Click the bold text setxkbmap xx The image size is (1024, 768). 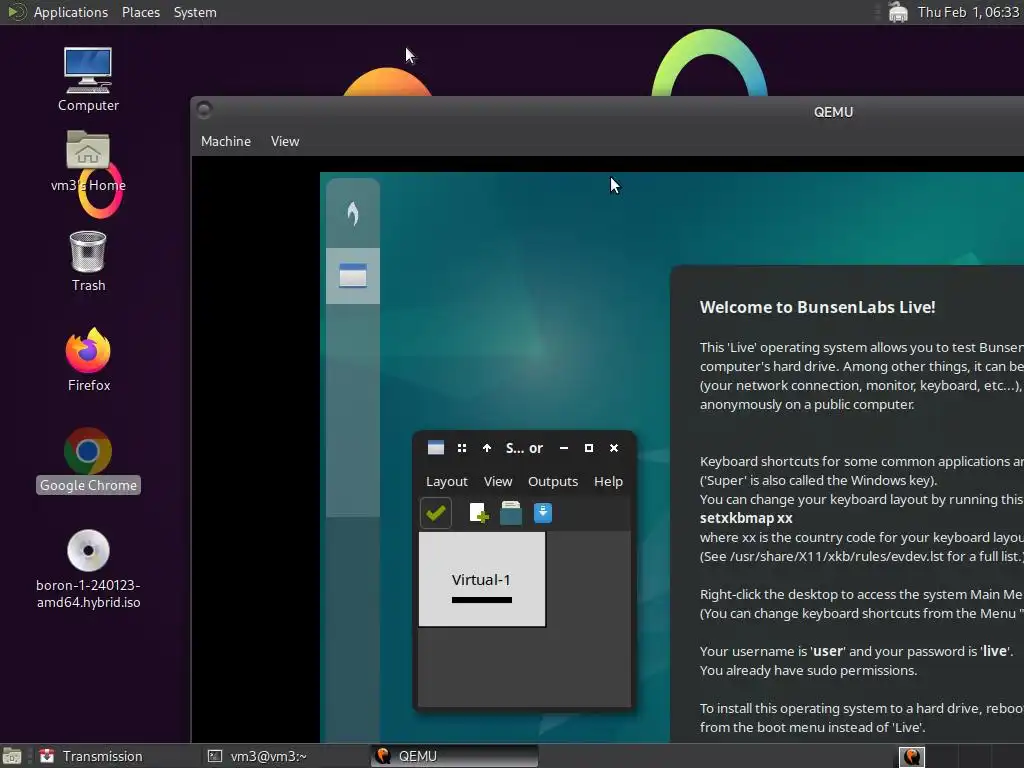746,519
